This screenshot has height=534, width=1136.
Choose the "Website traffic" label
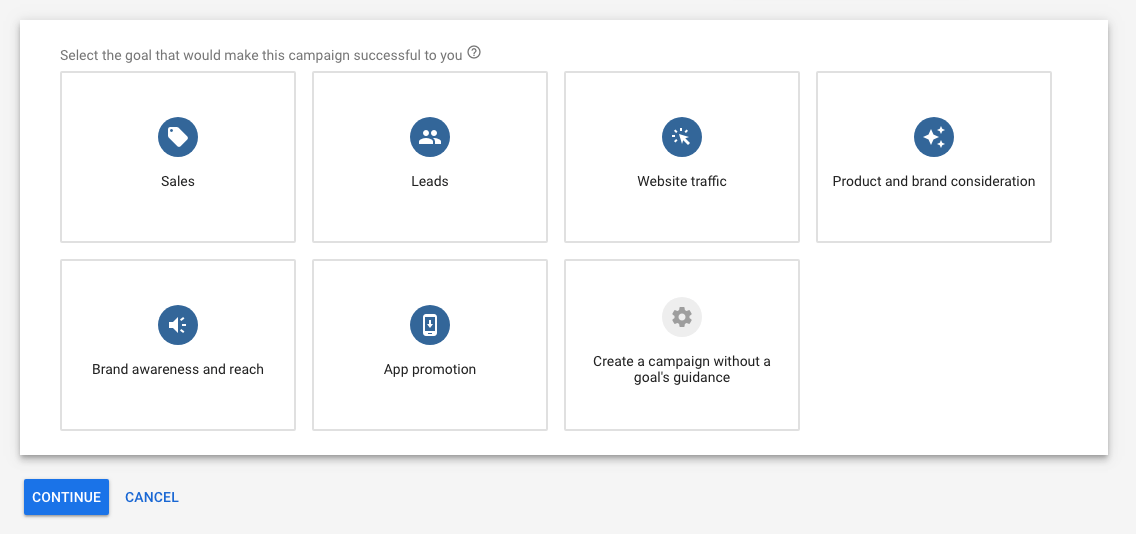pyautogui.click(x=682, y=181)
